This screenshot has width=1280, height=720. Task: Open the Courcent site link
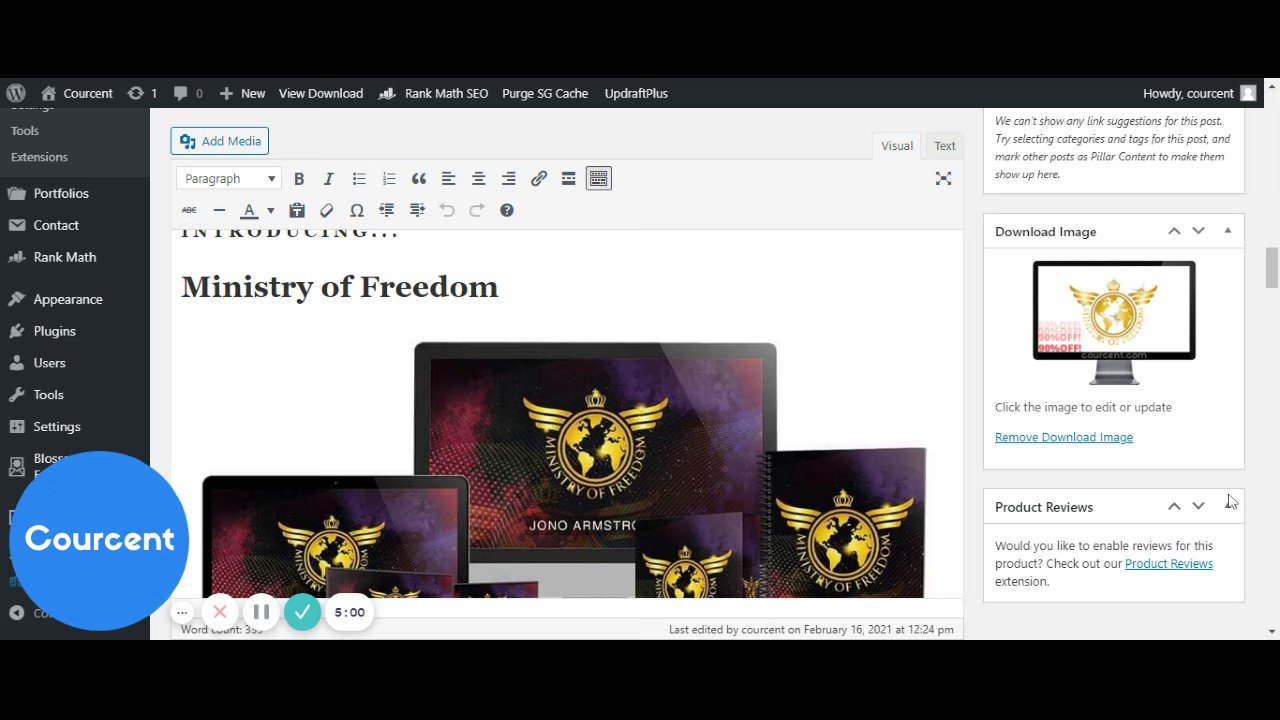tap(77, 93)
